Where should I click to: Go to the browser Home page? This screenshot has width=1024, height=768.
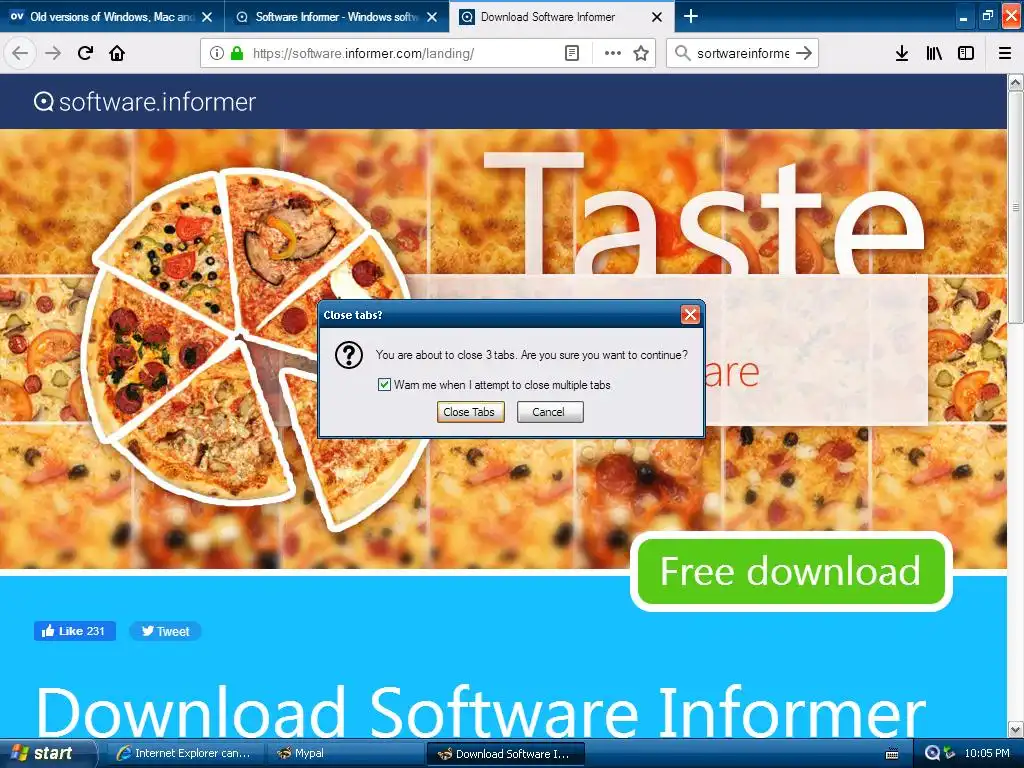coord(117,53)
